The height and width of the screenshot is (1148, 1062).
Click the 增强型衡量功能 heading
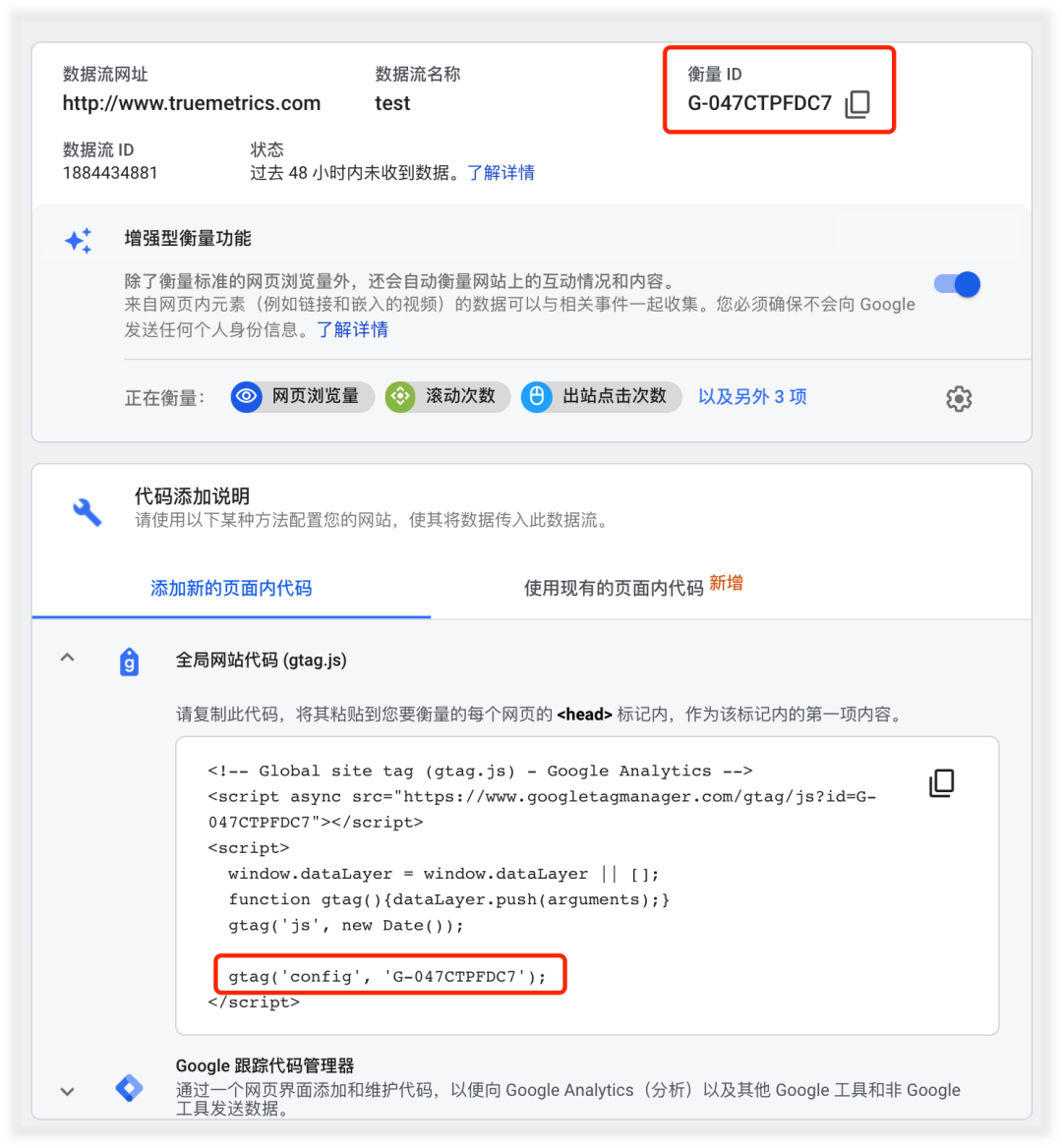point(188,238)
